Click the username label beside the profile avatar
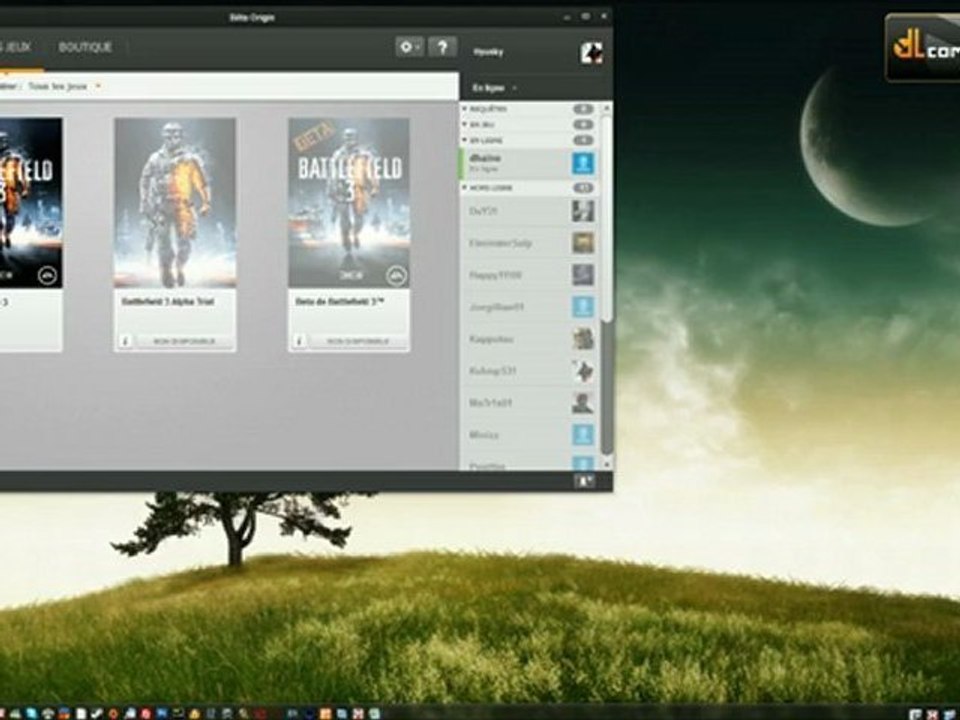The height and width of the screenshot is (720, 960). click(x=488, y=53)
